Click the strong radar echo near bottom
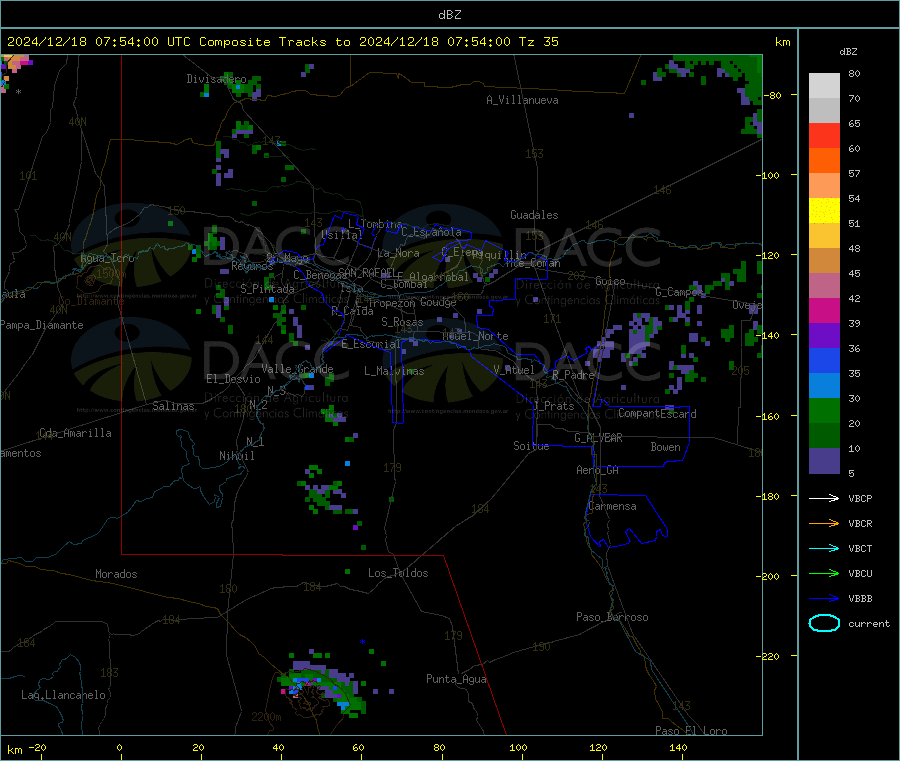Screen dimensions: 900x761 [321, 687]
